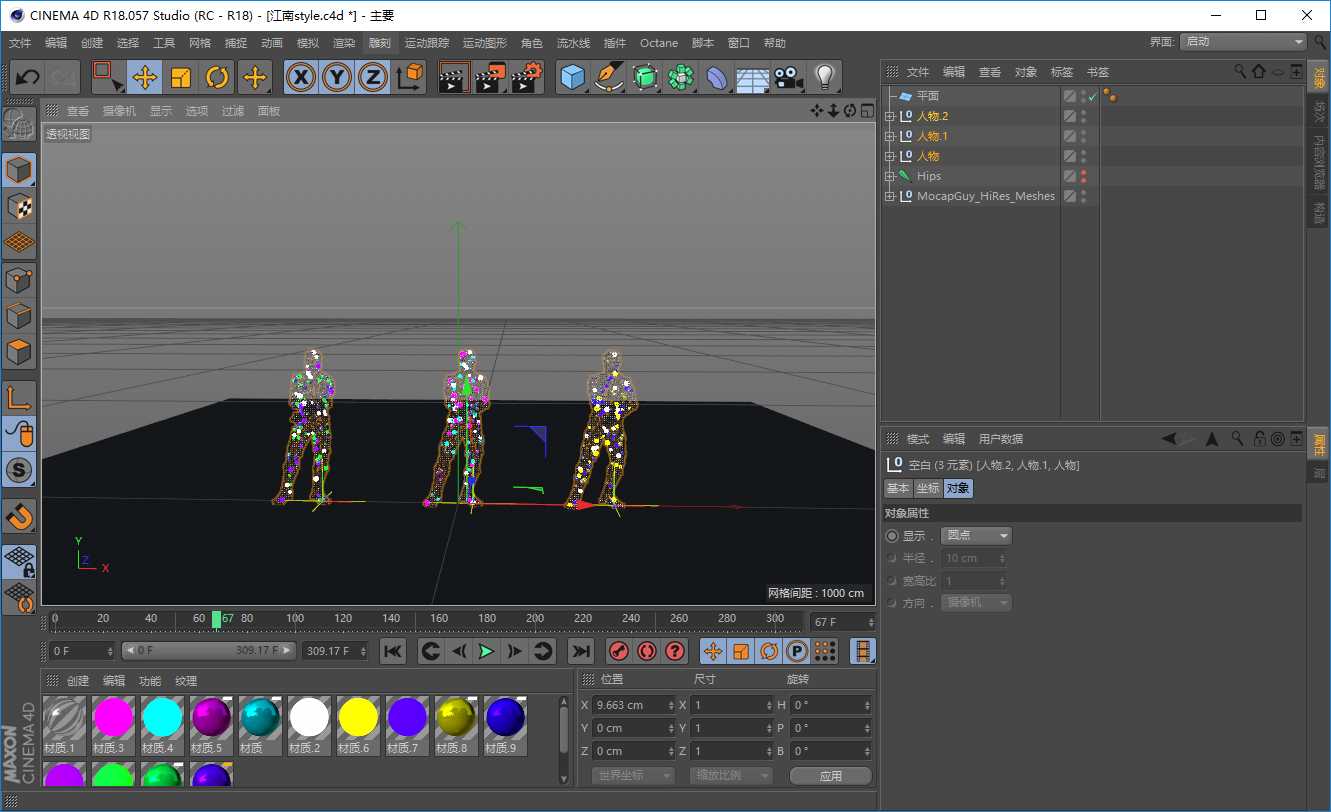Open the 文件 menu
The width and height of the screenshot is (1331, 812).
pyautogui.click(x=20, y=43)
